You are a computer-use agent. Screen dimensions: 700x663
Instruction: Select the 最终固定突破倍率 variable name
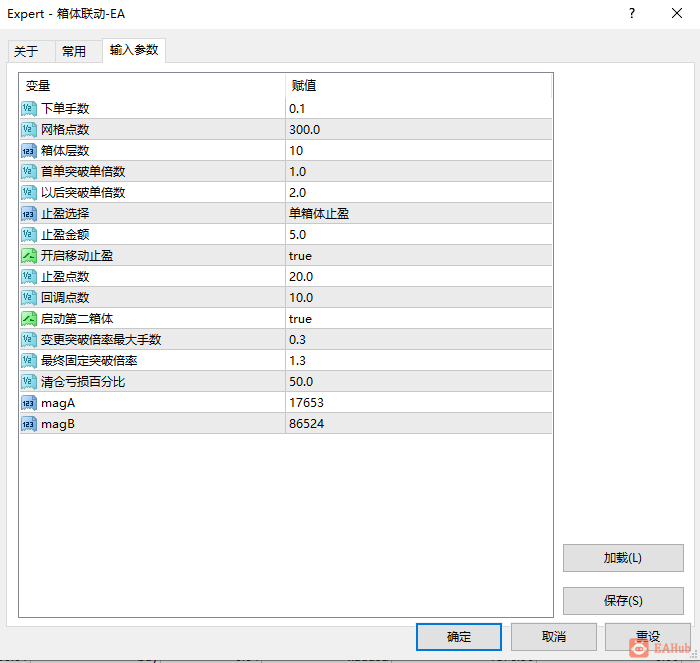coord(89,360)
